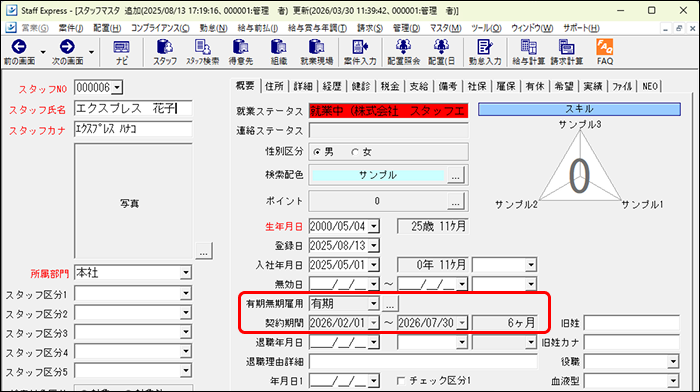This screenshot has width=700, height=392.
Task: Expand the 前の画面 history dropdown arrow
Action: coord(43,52)
